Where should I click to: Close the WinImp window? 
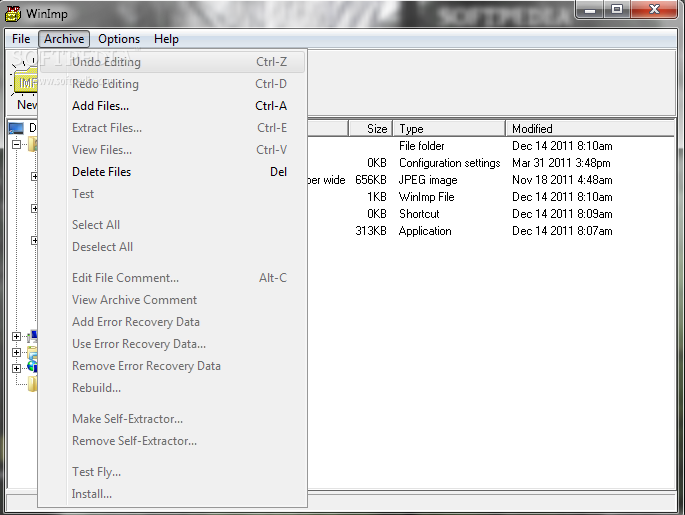click(x=654, y=10)
